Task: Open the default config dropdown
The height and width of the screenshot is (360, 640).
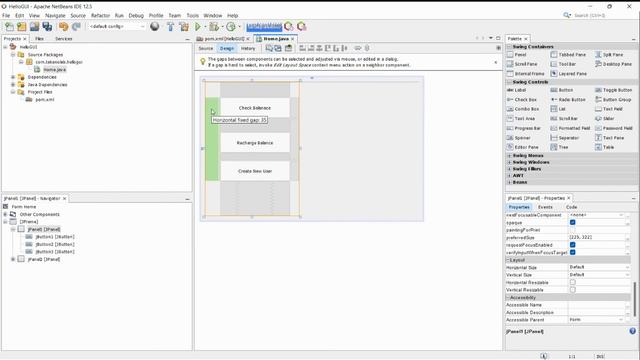Action: pyautogui.click(x=117, y=27)
